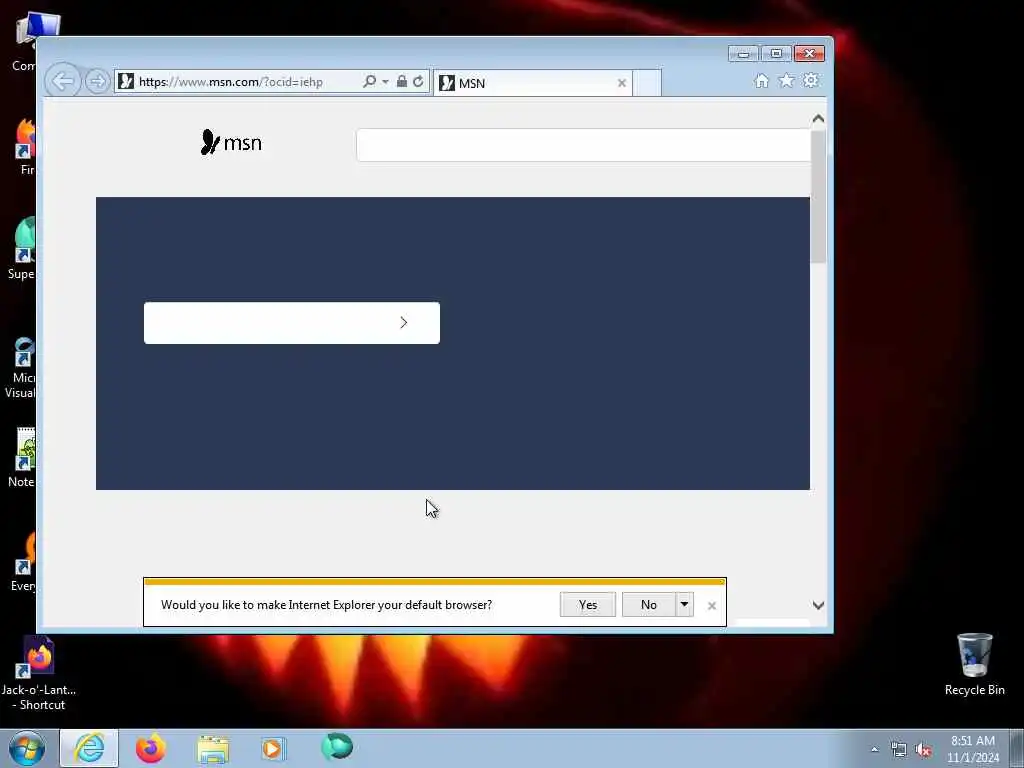Image resolution: width=1024 pixels, height=768 pixels.
Task: Open the Windows Start menu orb
Action: [27, 748]
